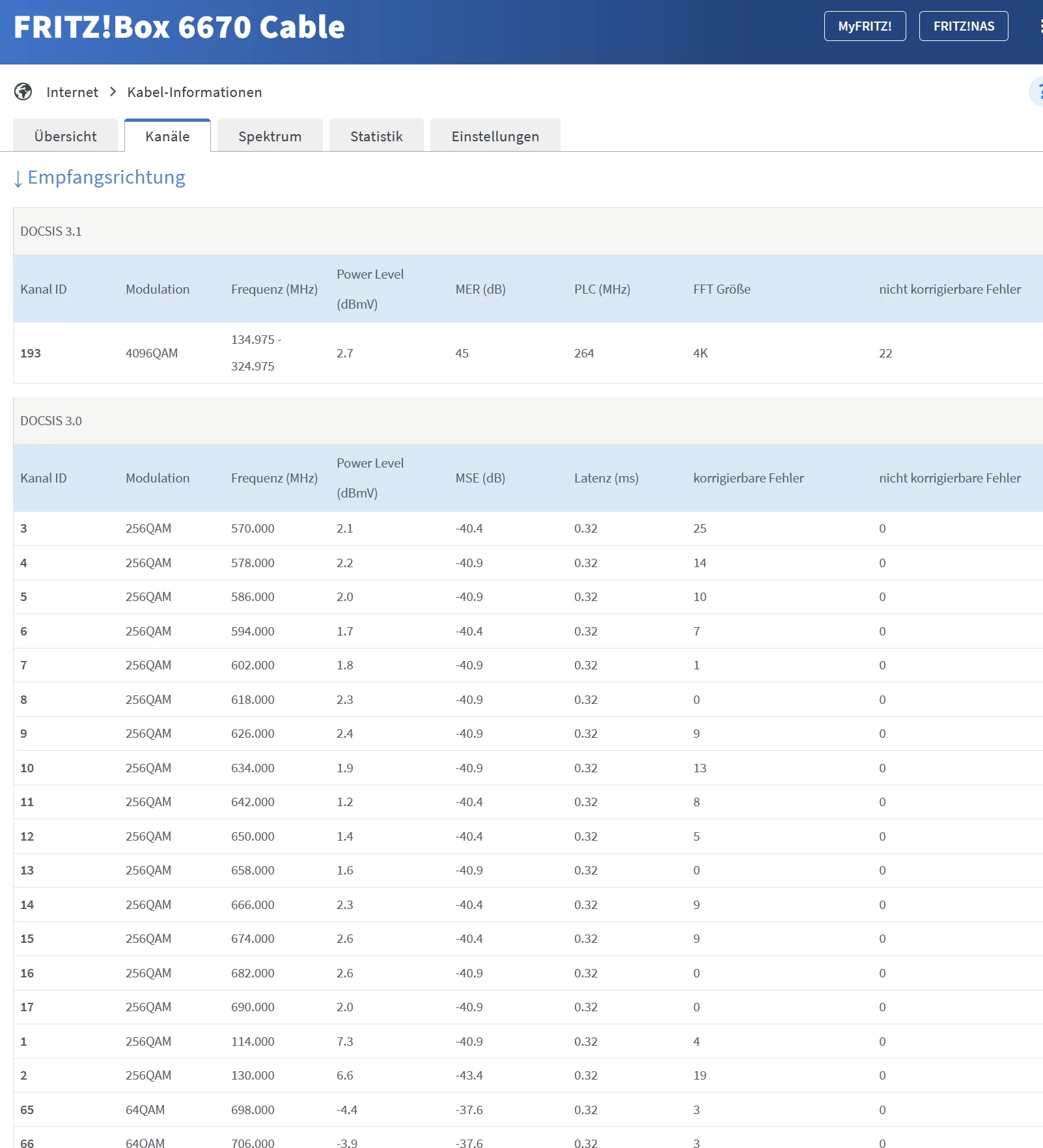Click the Internet breadcrumb link

72,92
